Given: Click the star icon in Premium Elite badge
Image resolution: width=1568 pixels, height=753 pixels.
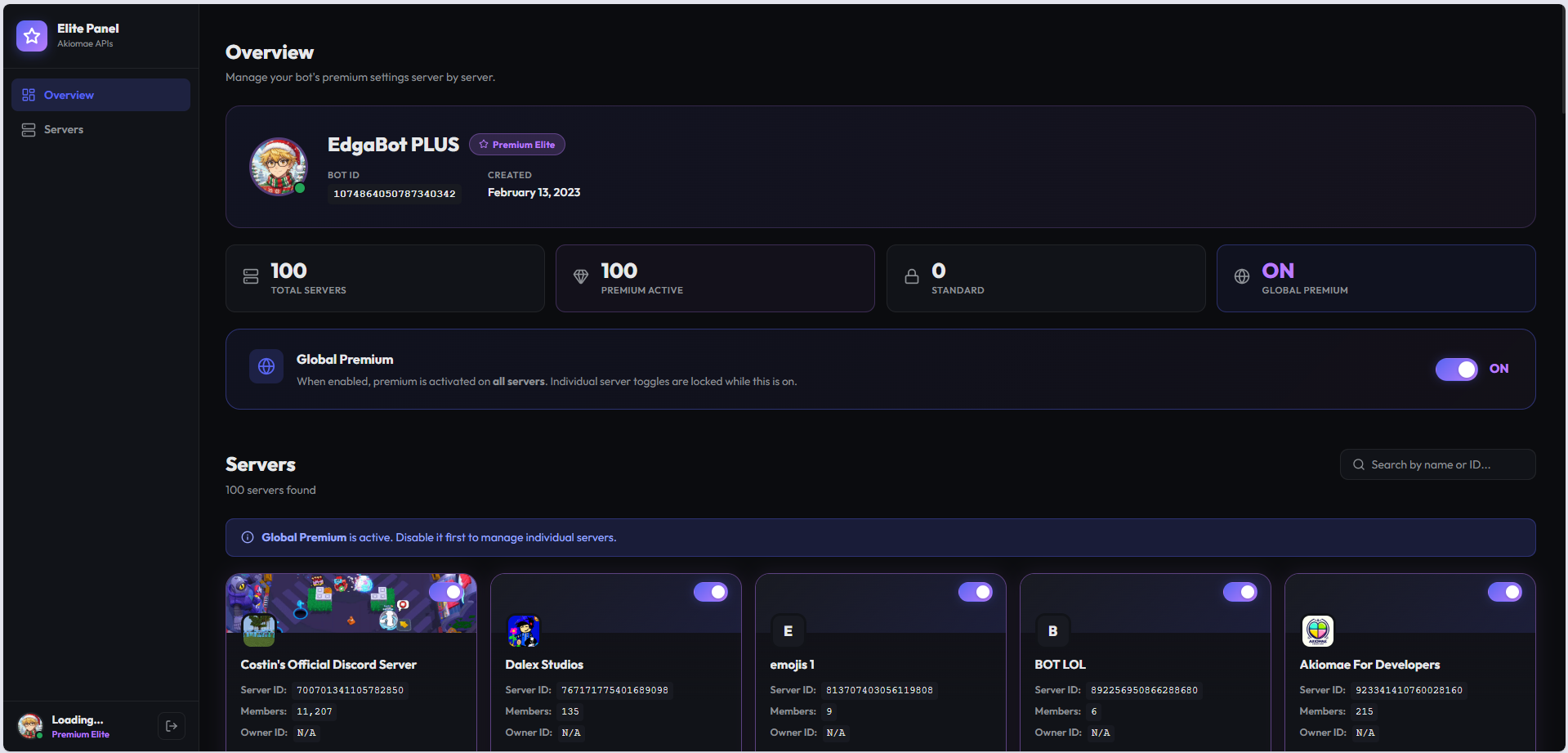Looking at the screenshot, I should coord(484,145).
